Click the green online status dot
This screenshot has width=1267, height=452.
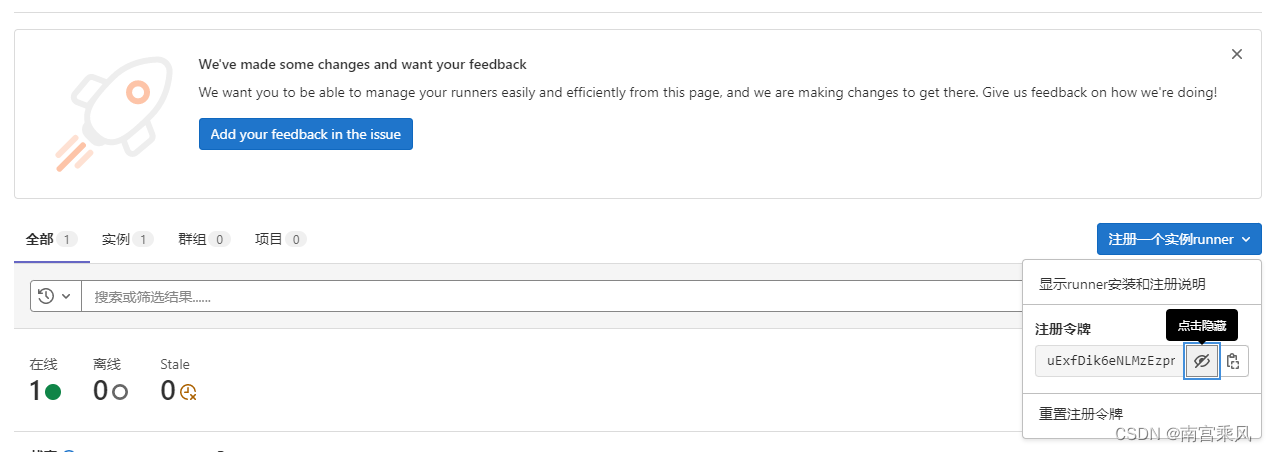click(x=53, y=392)
